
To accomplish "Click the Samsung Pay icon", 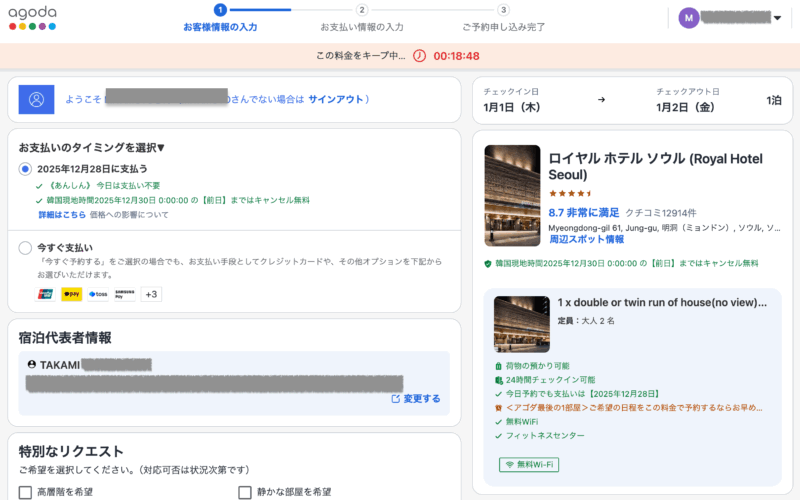I will click(124, 294).
